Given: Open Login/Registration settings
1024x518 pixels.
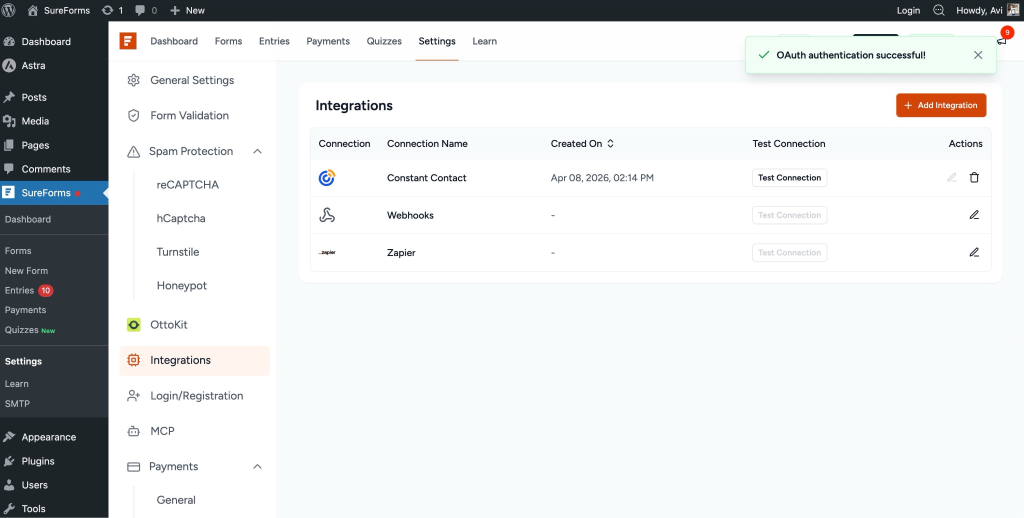Looking at the screenshot, I should (x=195, y=396).
